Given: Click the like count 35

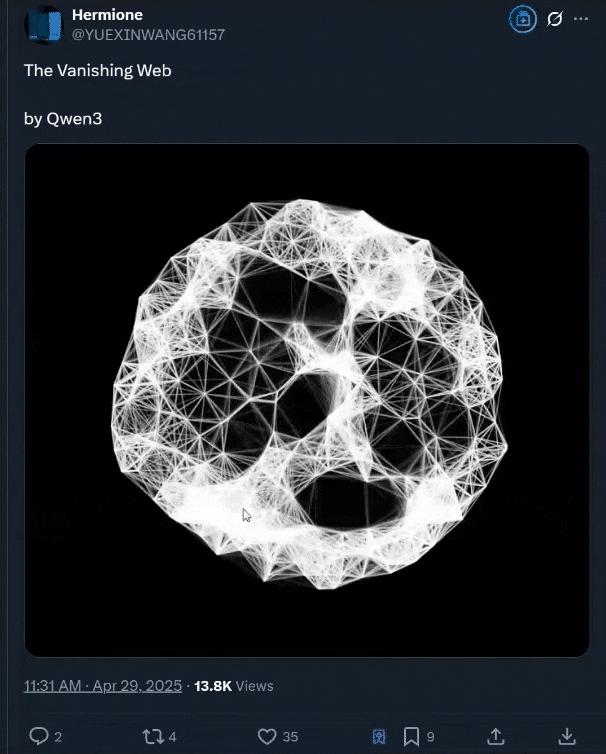Looking at the screenshot, I should (x=290, y=737).
